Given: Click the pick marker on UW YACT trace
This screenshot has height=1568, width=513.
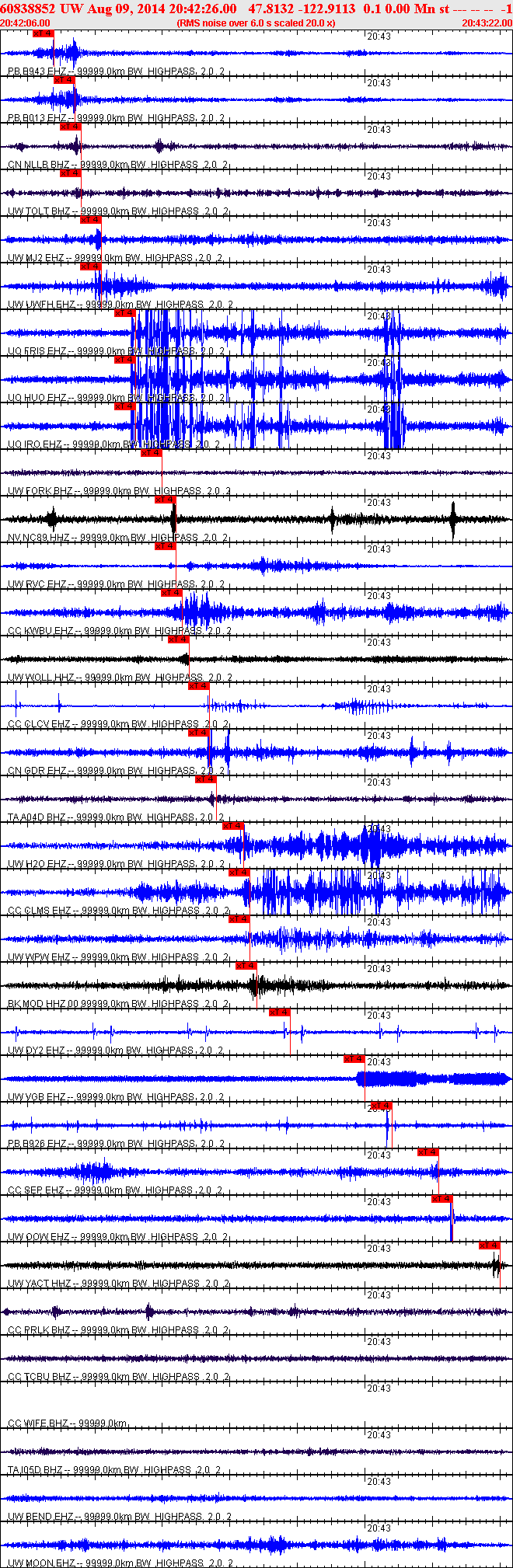Looking at the screenshot, I should [490, 1246].
